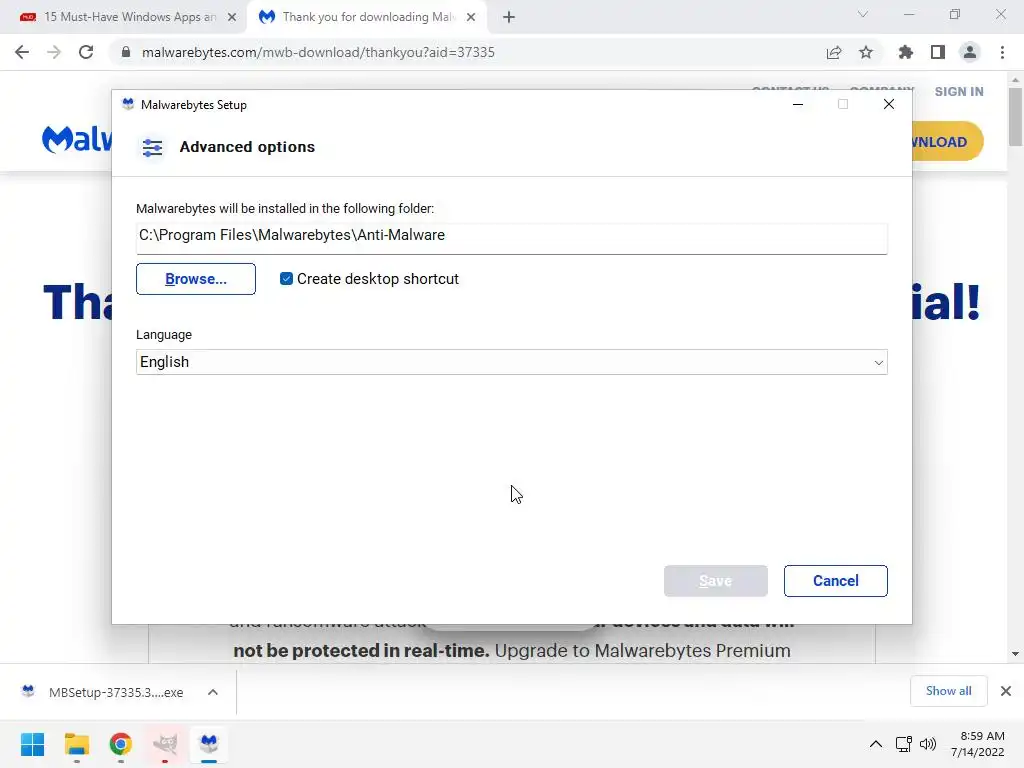1024x768 pixels.
Task: Click the Malwarebytes logo on webpage
Action: click(77, 139)
